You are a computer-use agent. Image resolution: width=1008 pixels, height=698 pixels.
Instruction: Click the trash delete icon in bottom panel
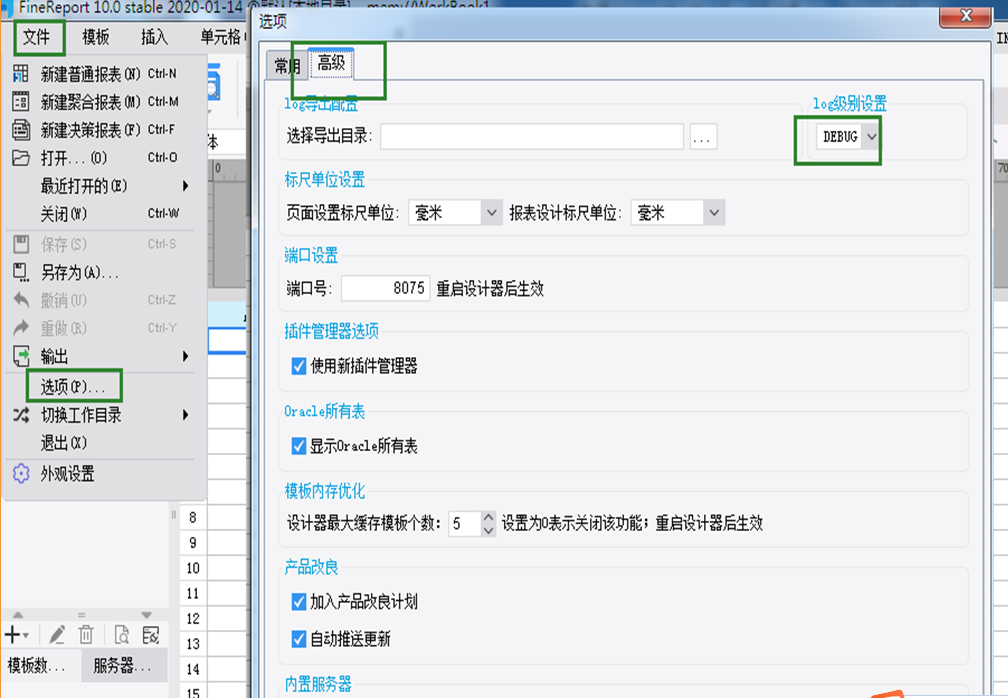[x=86, y=635]
